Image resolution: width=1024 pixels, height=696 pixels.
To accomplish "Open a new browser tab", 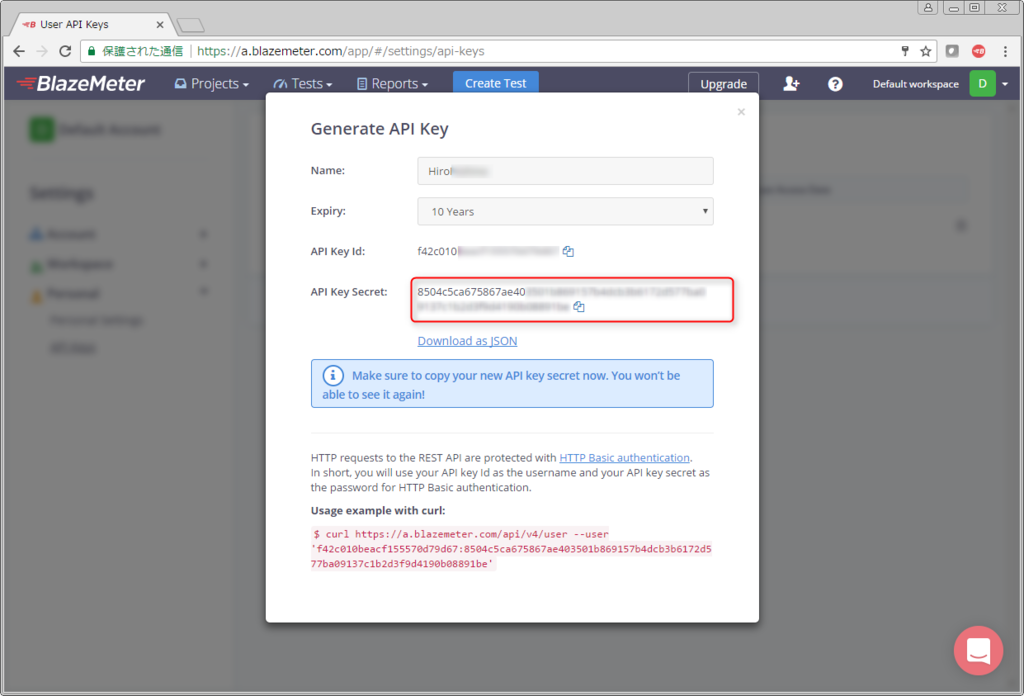I will (191, 25).
